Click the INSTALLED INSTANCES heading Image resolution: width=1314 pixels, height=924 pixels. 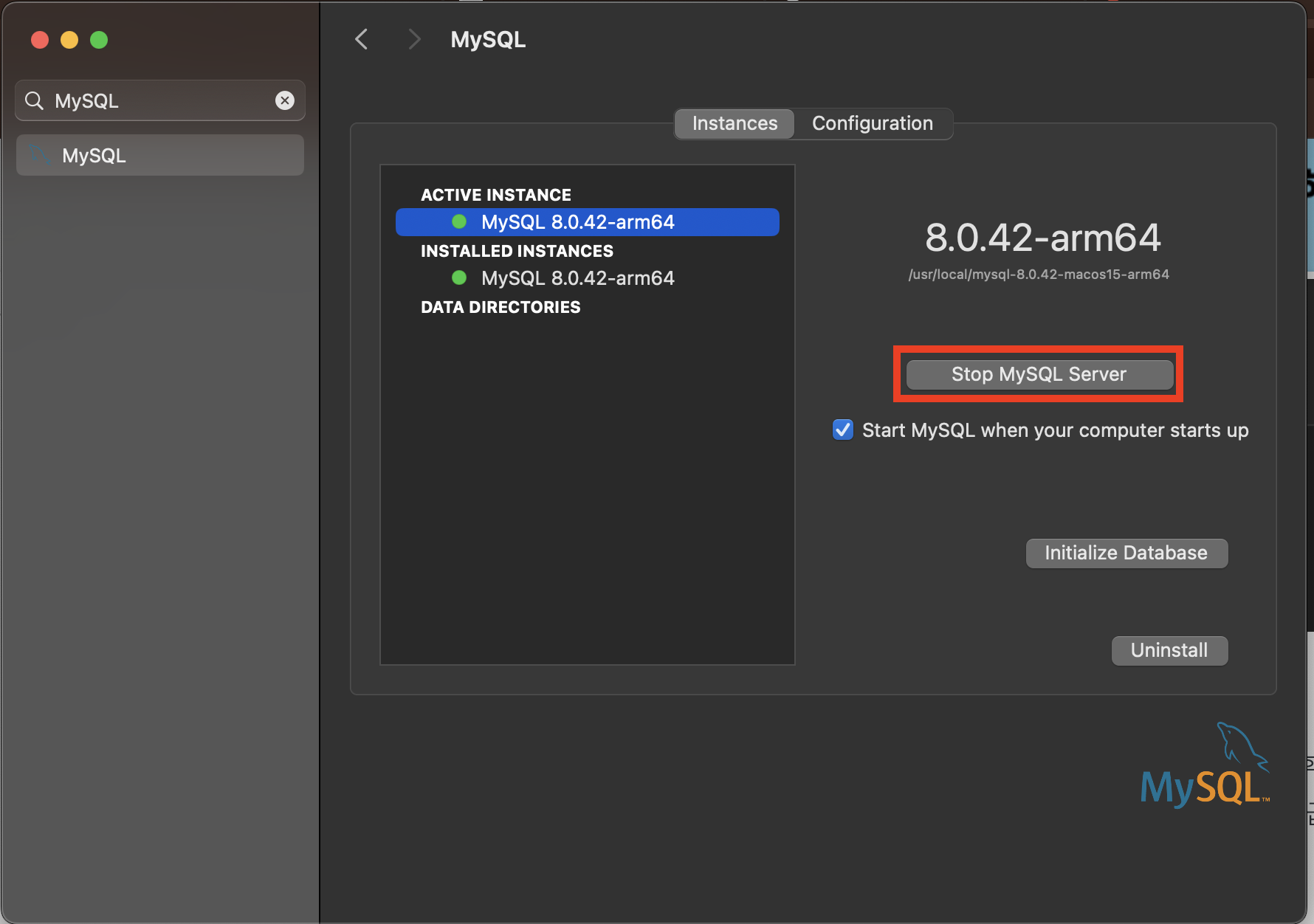click(x=517, y=251)
